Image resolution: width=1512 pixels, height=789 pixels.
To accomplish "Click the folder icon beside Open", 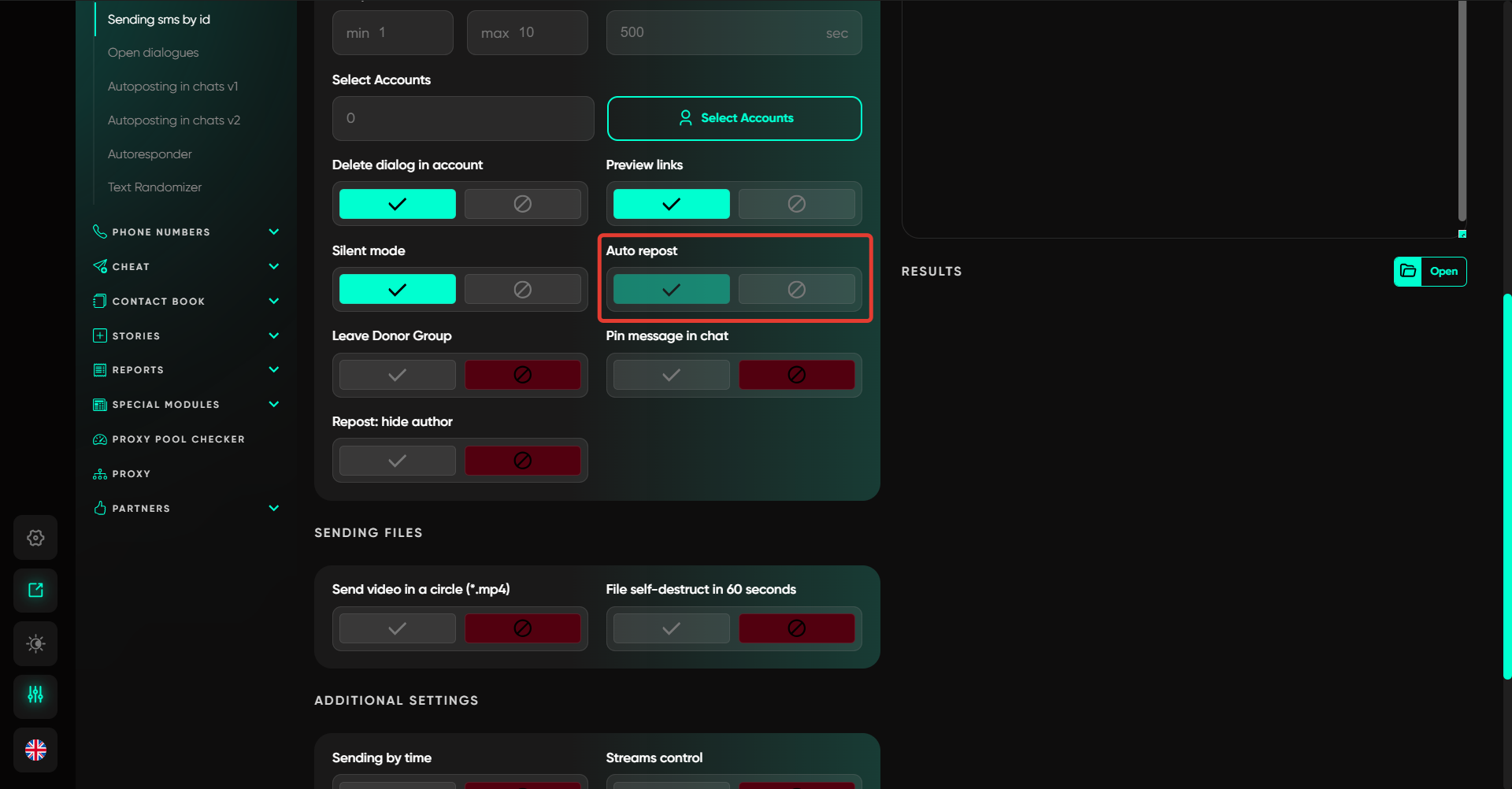I will point(1408,272).
